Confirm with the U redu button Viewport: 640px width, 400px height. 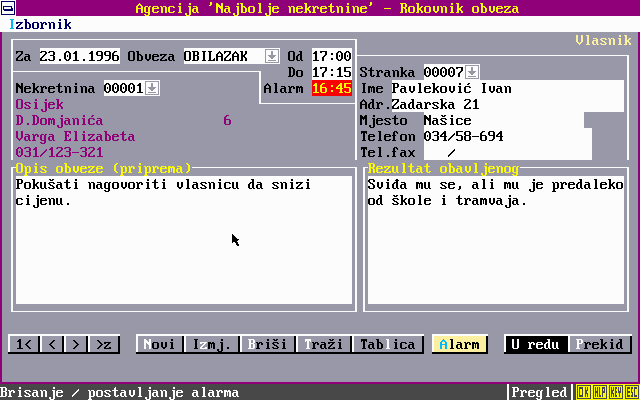[536, 344]
